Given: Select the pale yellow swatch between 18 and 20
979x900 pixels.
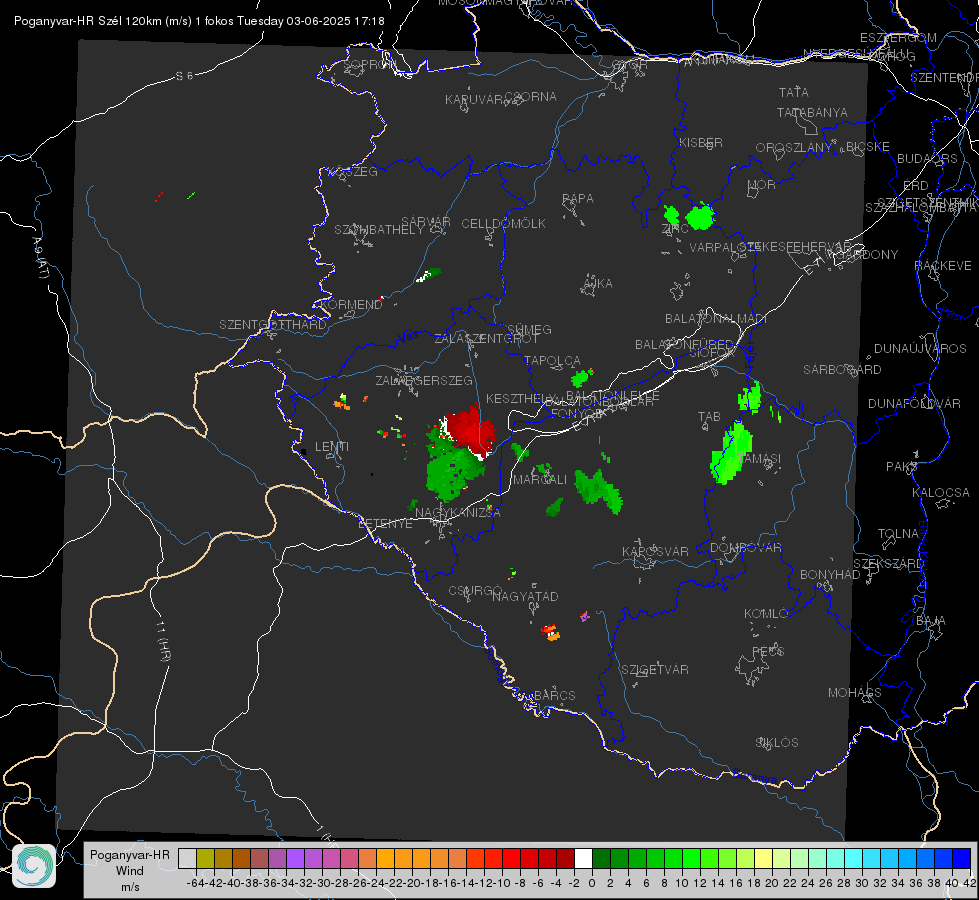Looking at the screenshot, I should tap(764, 858).
